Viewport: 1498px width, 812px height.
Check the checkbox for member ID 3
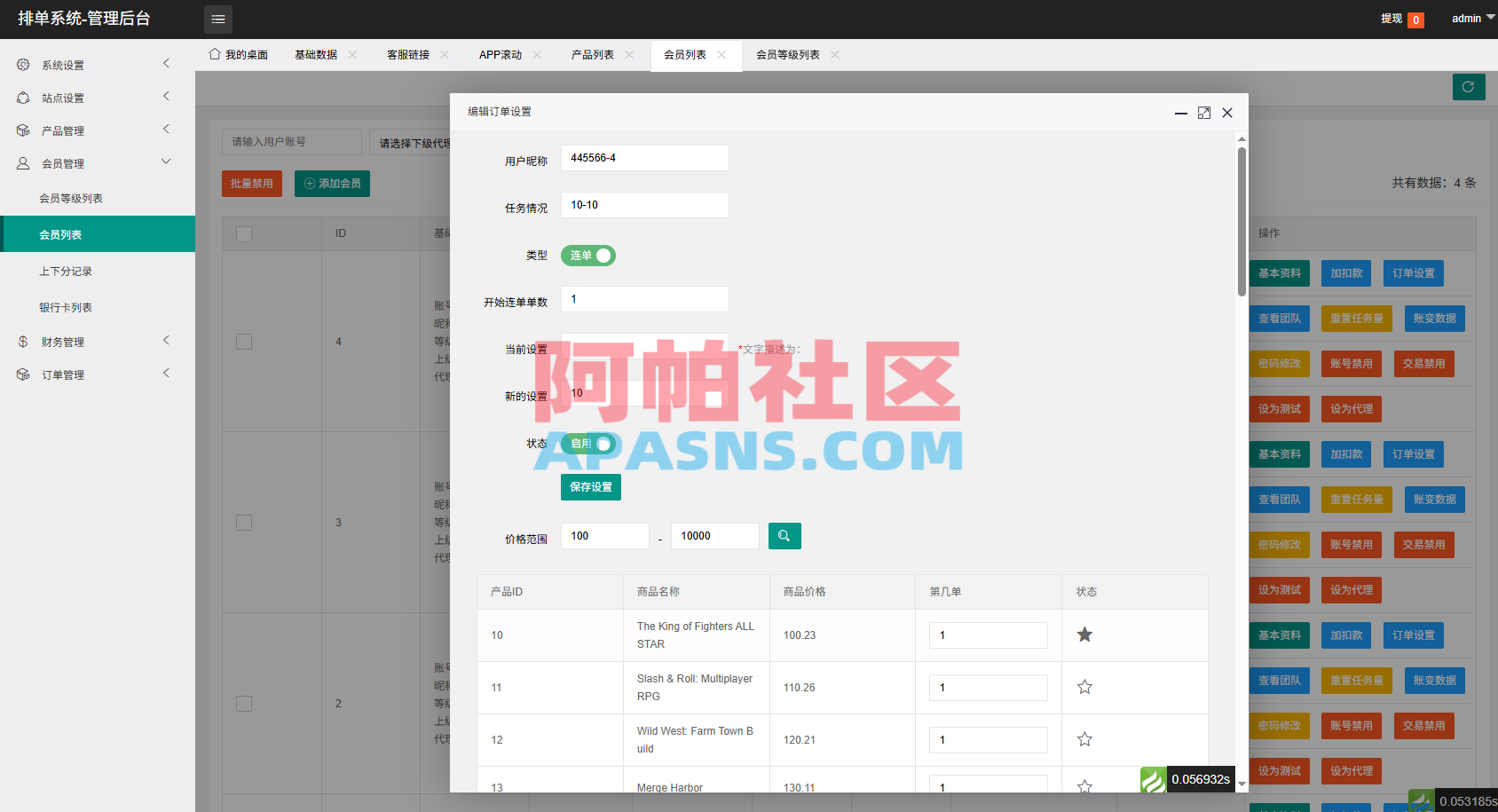(x=244, y=523)
